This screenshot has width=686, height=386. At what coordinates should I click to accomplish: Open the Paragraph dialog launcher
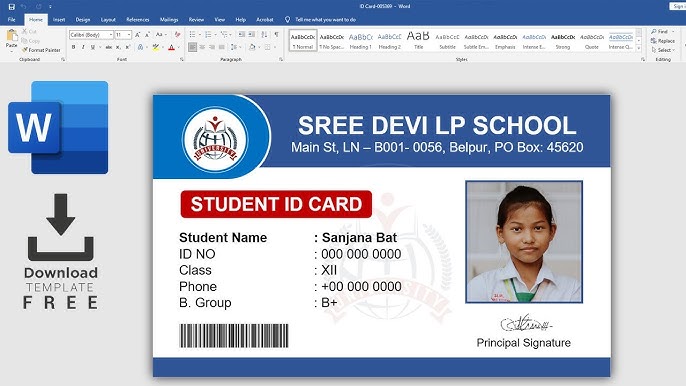pos(280,59)
